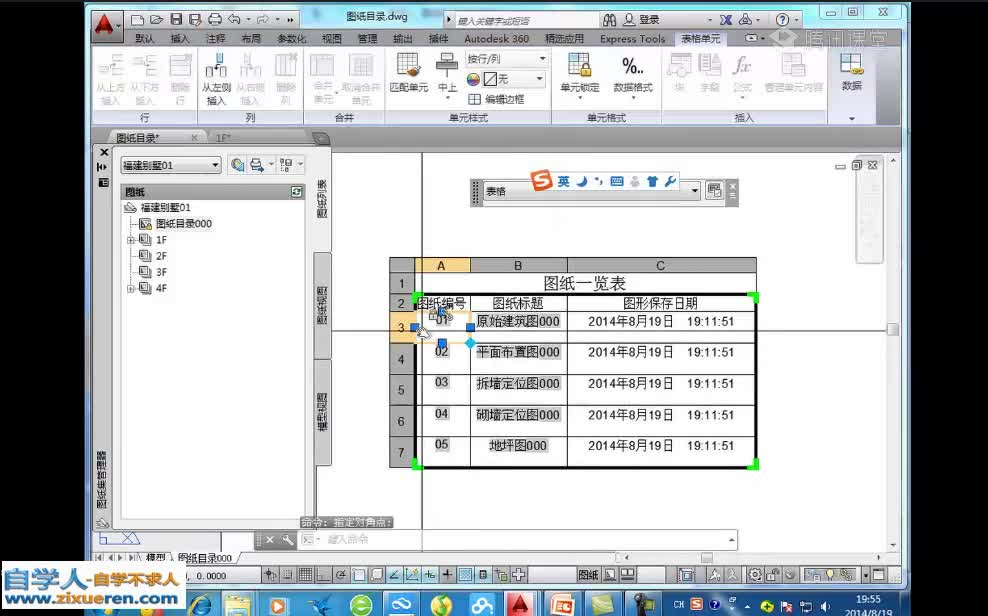Select column header B of the table
This screenshot has width=988, height=616.
point(518,265)
